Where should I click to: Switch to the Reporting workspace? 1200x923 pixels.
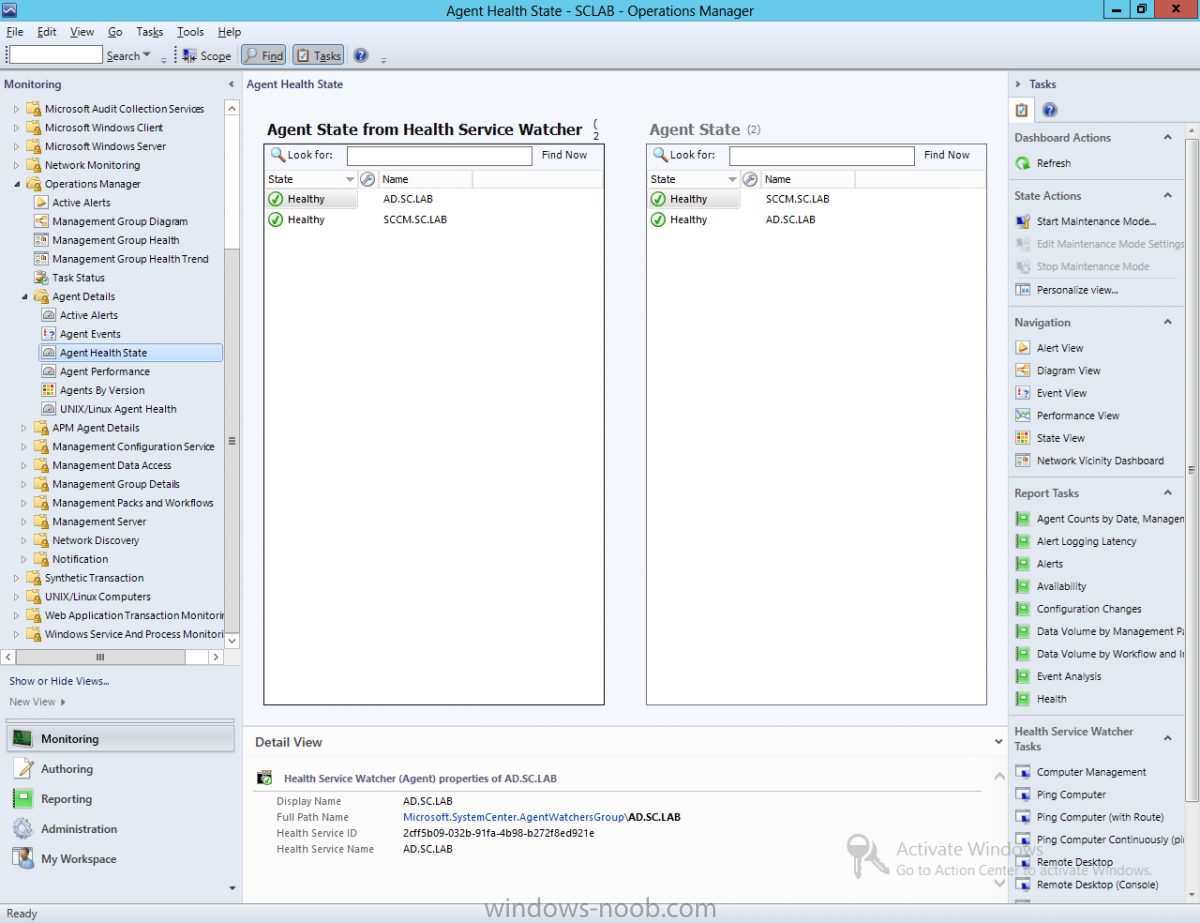click(x=120, y=799)
